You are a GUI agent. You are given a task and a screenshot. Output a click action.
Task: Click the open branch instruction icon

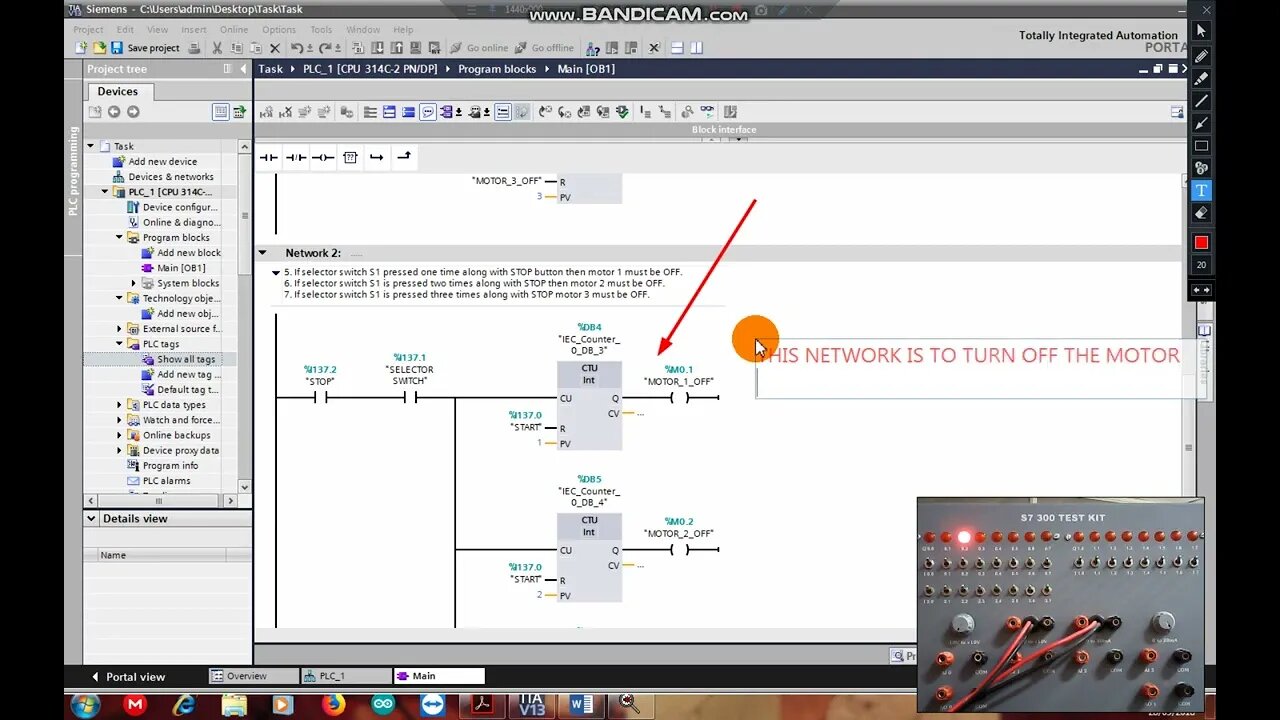(377, 157)
